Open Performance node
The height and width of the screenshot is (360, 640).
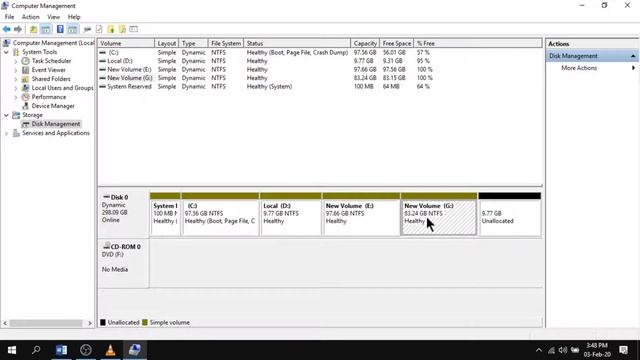coord(49,97)
